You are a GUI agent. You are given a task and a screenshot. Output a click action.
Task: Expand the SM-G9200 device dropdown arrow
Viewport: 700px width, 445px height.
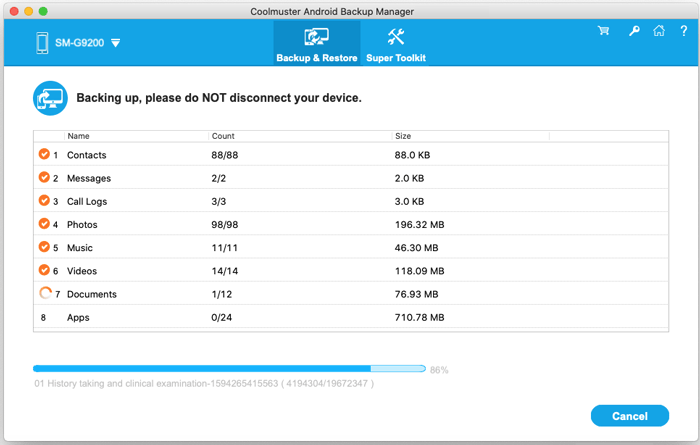(x=116, y=43)
